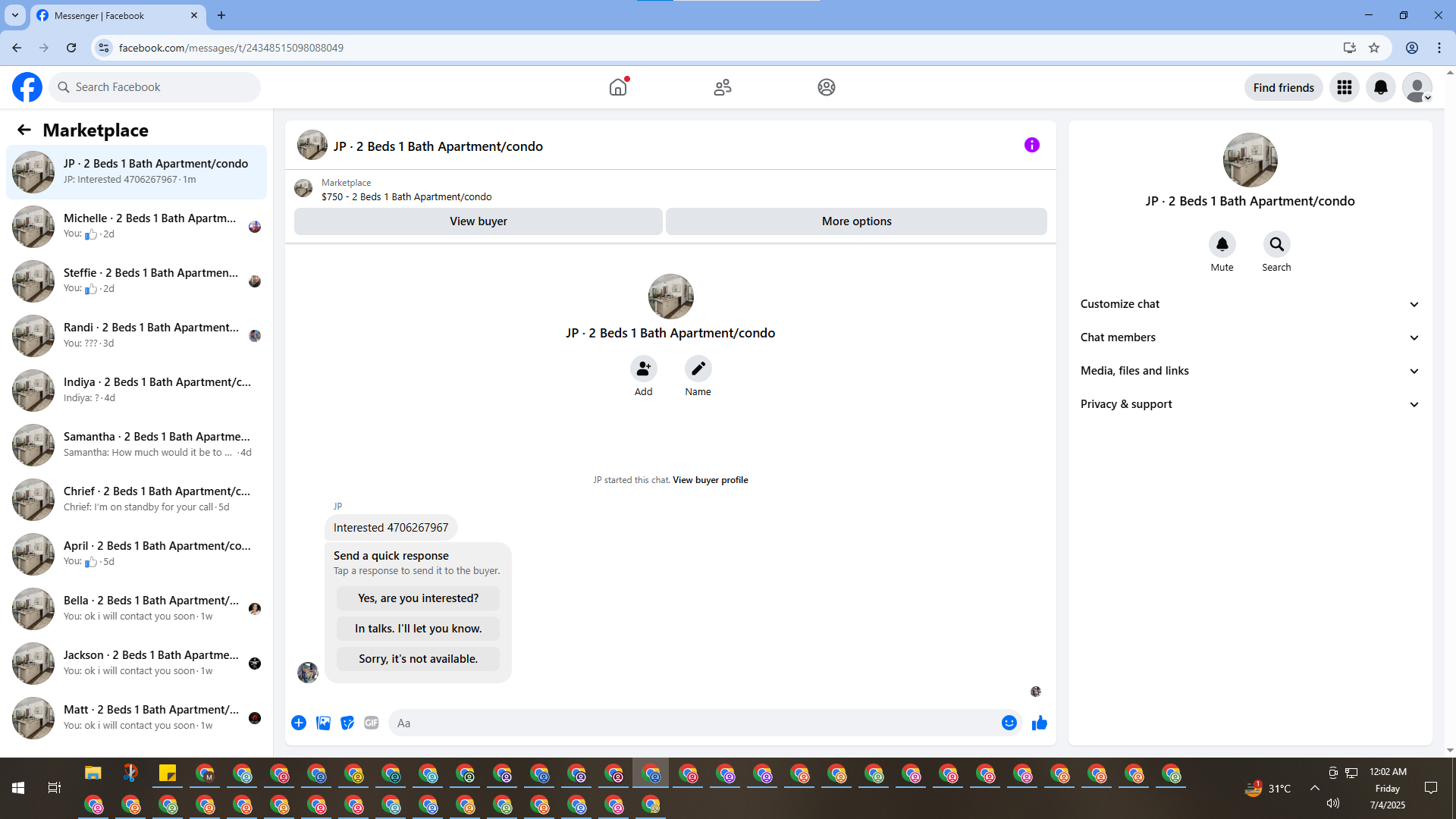The height and width of the screenshot is (819, 1456).
Task: Open more actions plus icon
Action: tap(299, 723)
